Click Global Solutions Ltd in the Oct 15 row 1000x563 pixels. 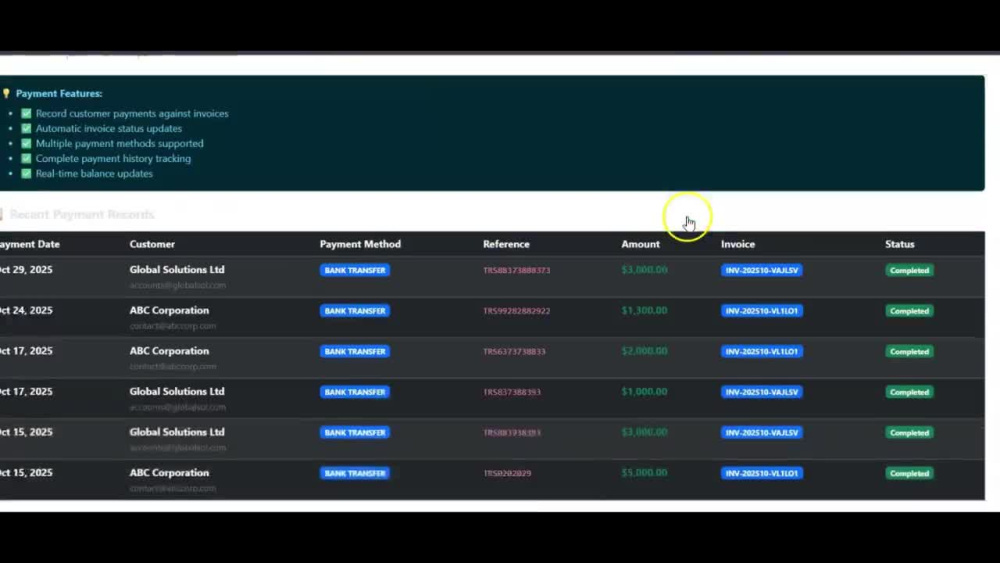point(177,432)
